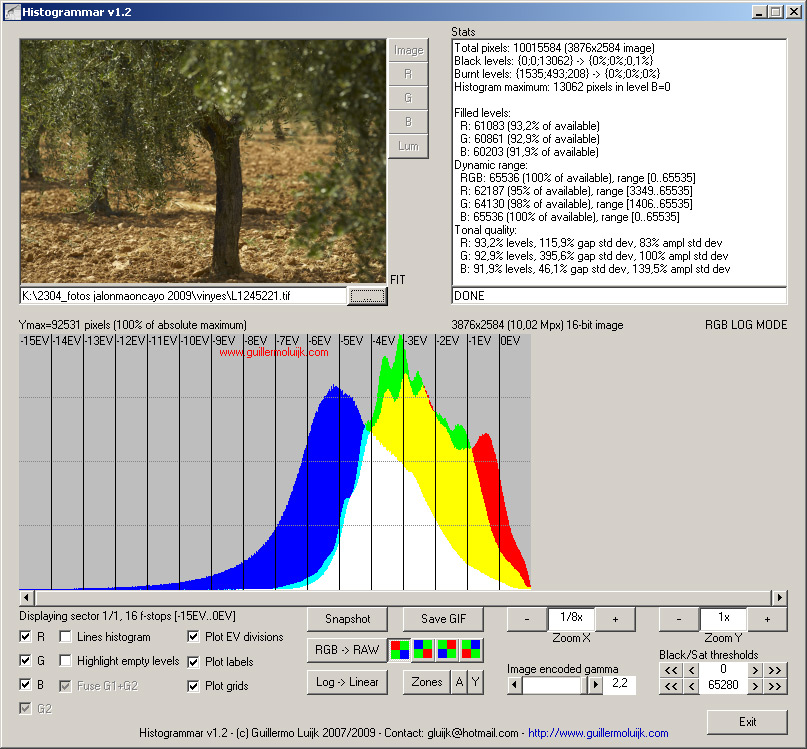Click the Exit button
Image resolution: width=807 pixels, height=749 pixels.
(747, 722)
